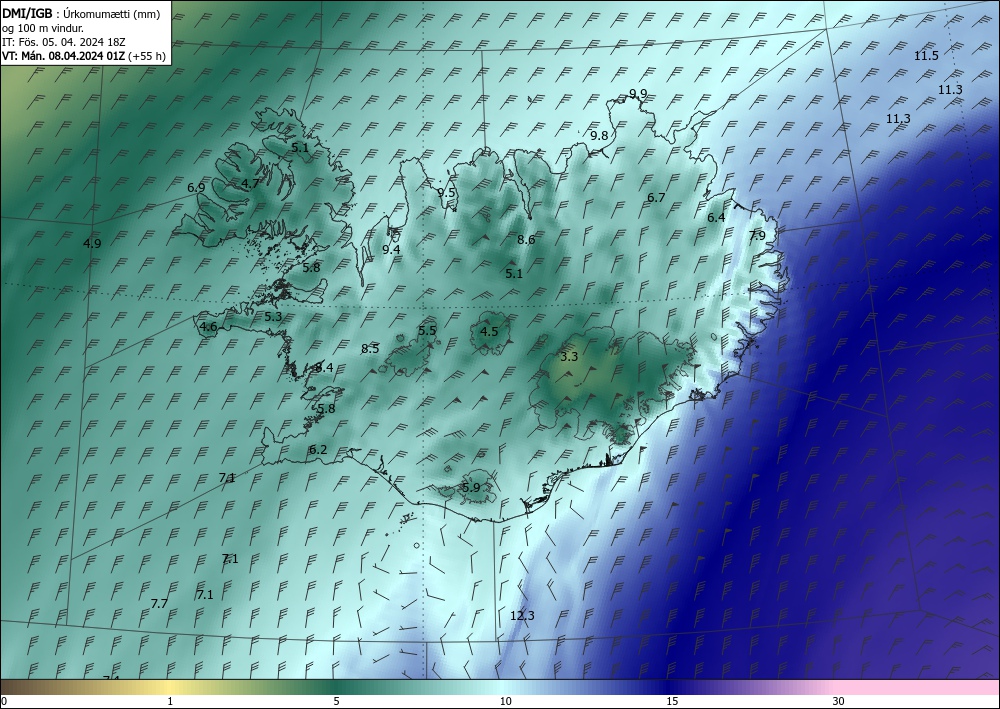Click the 4.5 value on the central glacier
The image size is (1000, 709).
(x=489, y=332)
